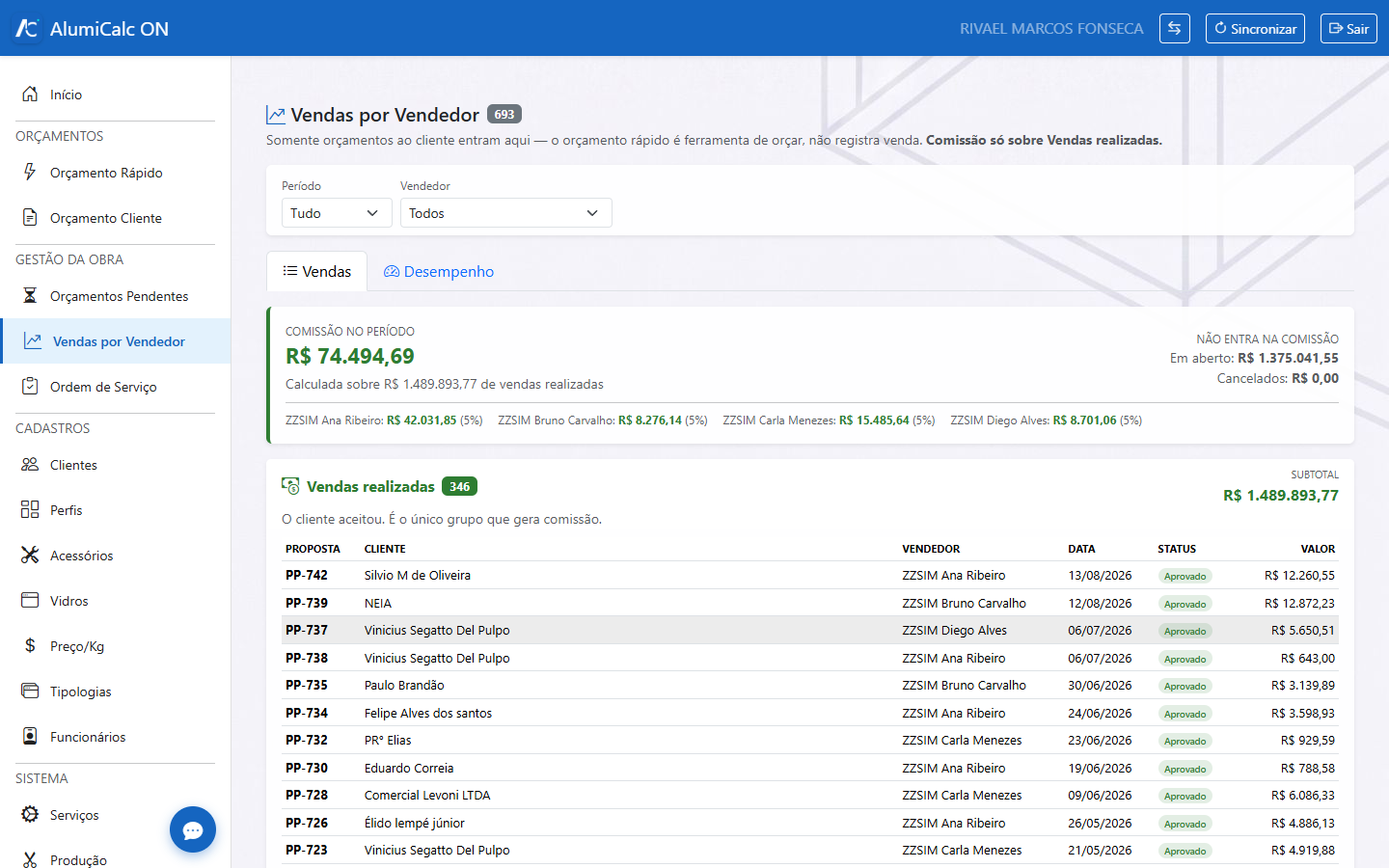Image resolution: width=1389 pixels, height=868 pixels.
Task: Click the Ordem de Serviço clipboard icon
Action: point(30,387)
